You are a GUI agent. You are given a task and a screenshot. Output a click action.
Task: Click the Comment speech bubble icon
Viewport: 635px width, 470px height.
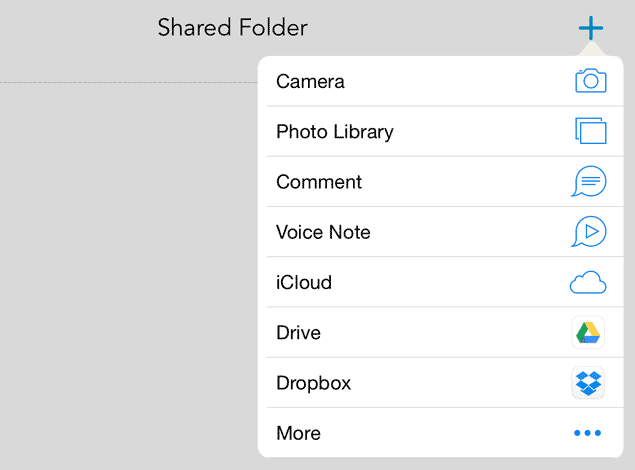(588, 181)
